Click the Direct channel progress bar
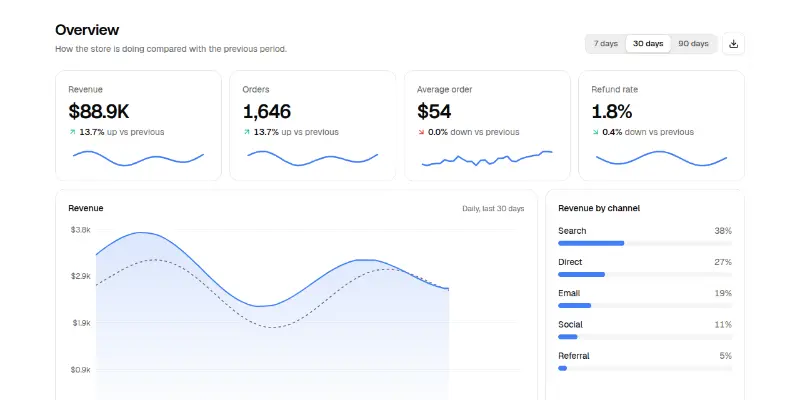 645,274
